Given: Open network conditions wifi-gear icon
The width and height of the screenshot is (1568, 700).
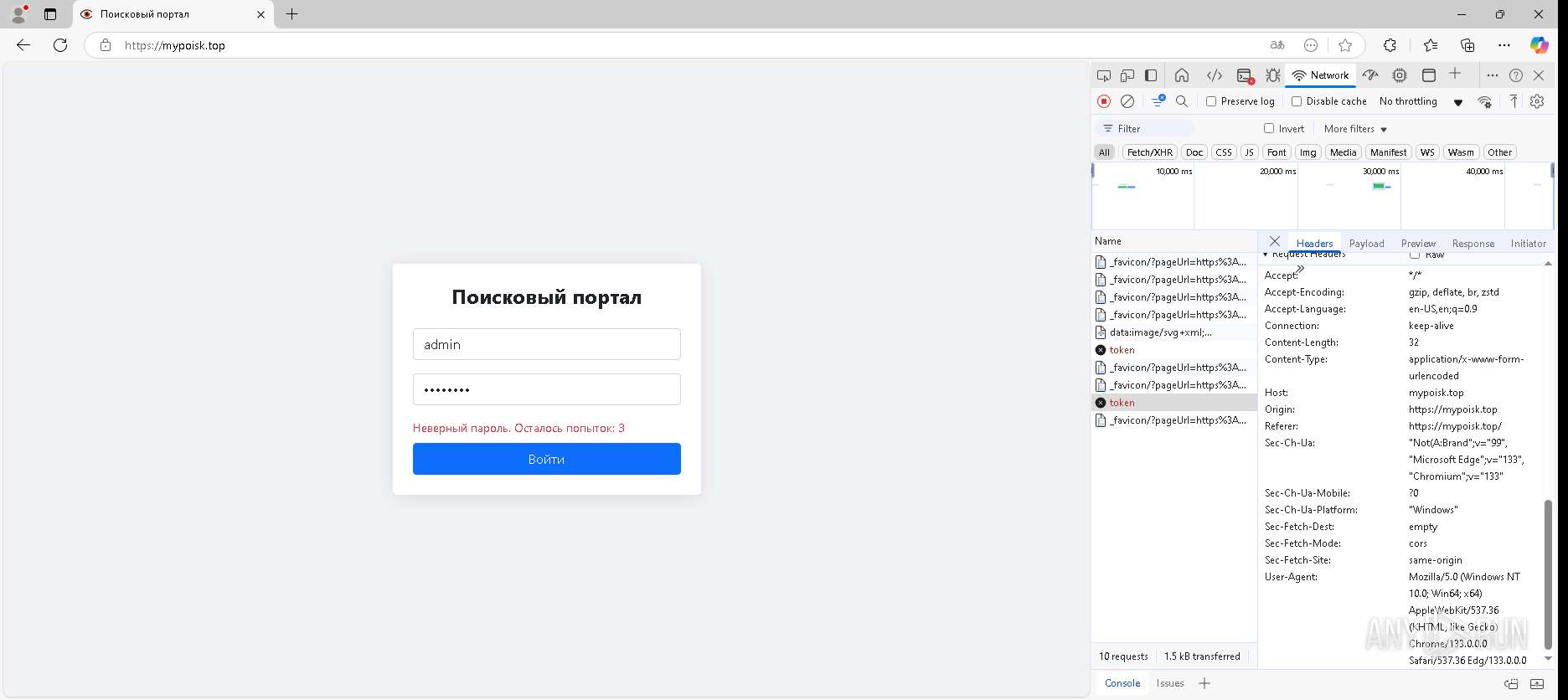Looking at the screenshot, I should pos(1484,101).
